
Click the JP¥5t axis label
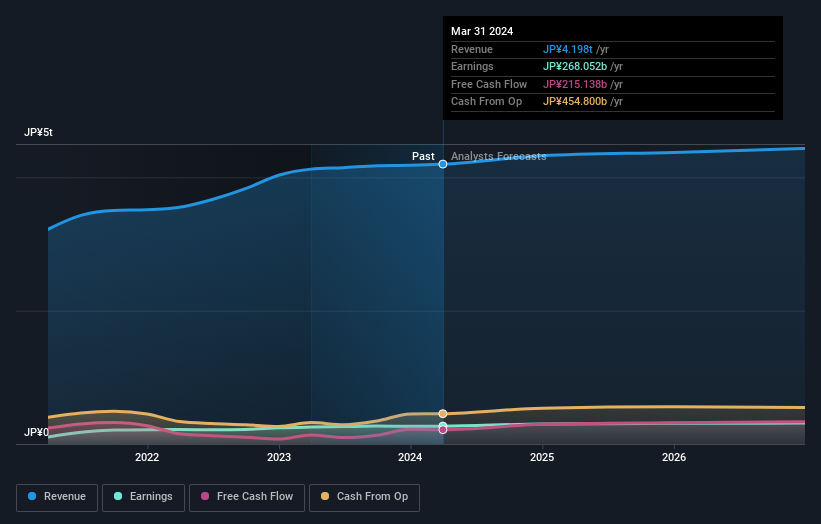(38, 132)
